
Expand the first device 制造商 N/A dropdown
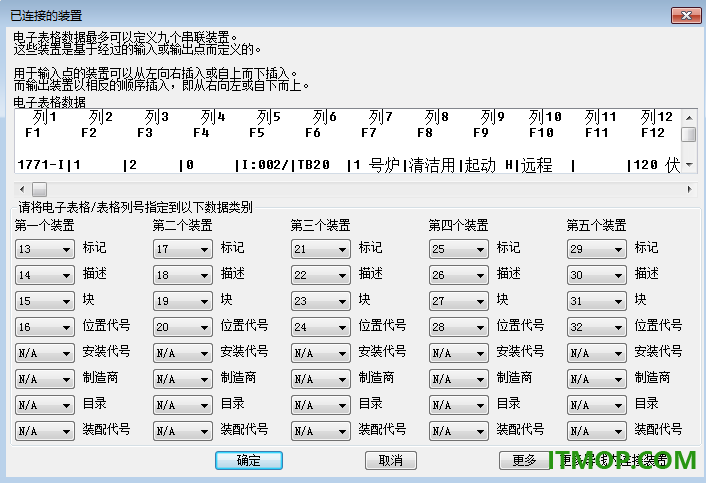click(45, 379)
